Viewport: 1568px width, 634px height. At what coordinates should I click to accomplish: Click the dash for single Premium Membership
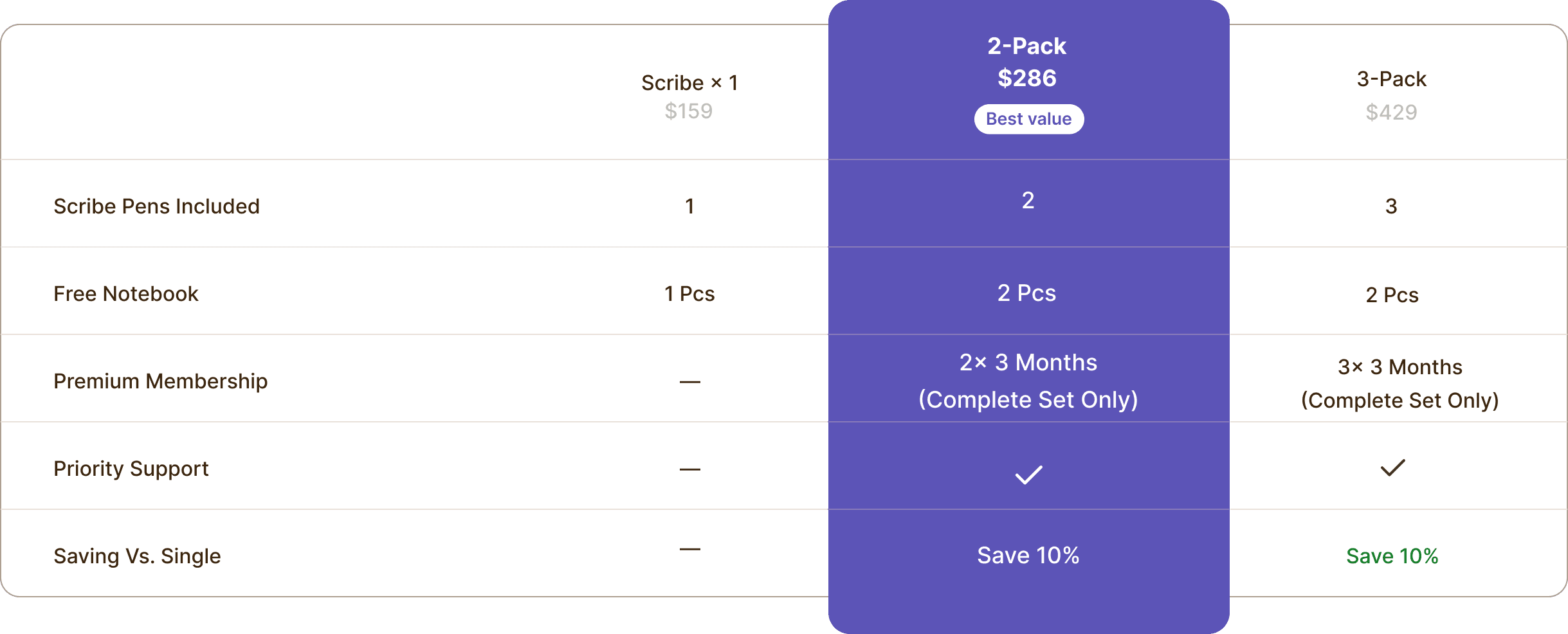tap(689, 382)
